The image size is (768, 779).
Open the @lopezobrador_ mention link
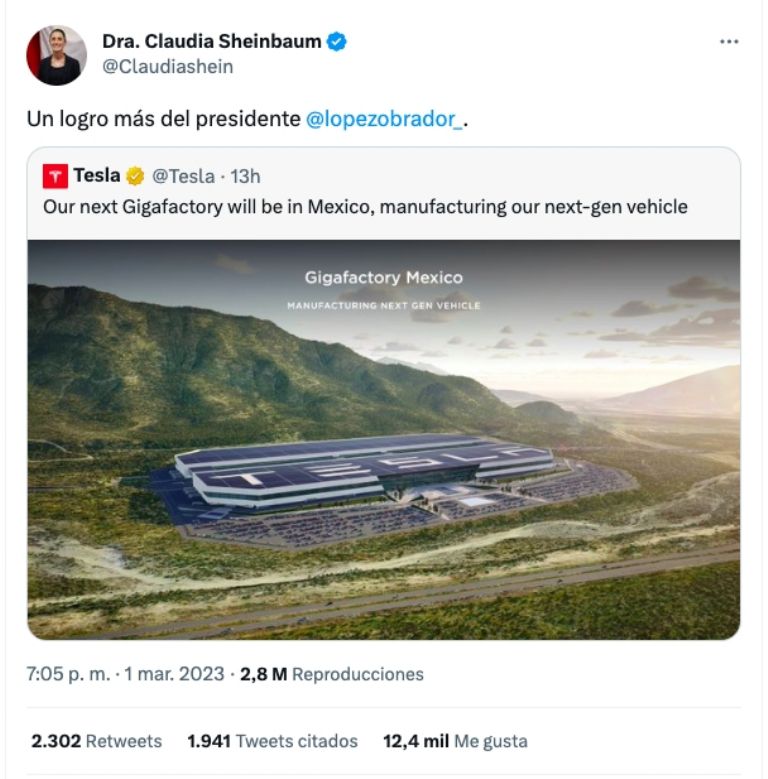pyautogui.click(x=384, y=118)
